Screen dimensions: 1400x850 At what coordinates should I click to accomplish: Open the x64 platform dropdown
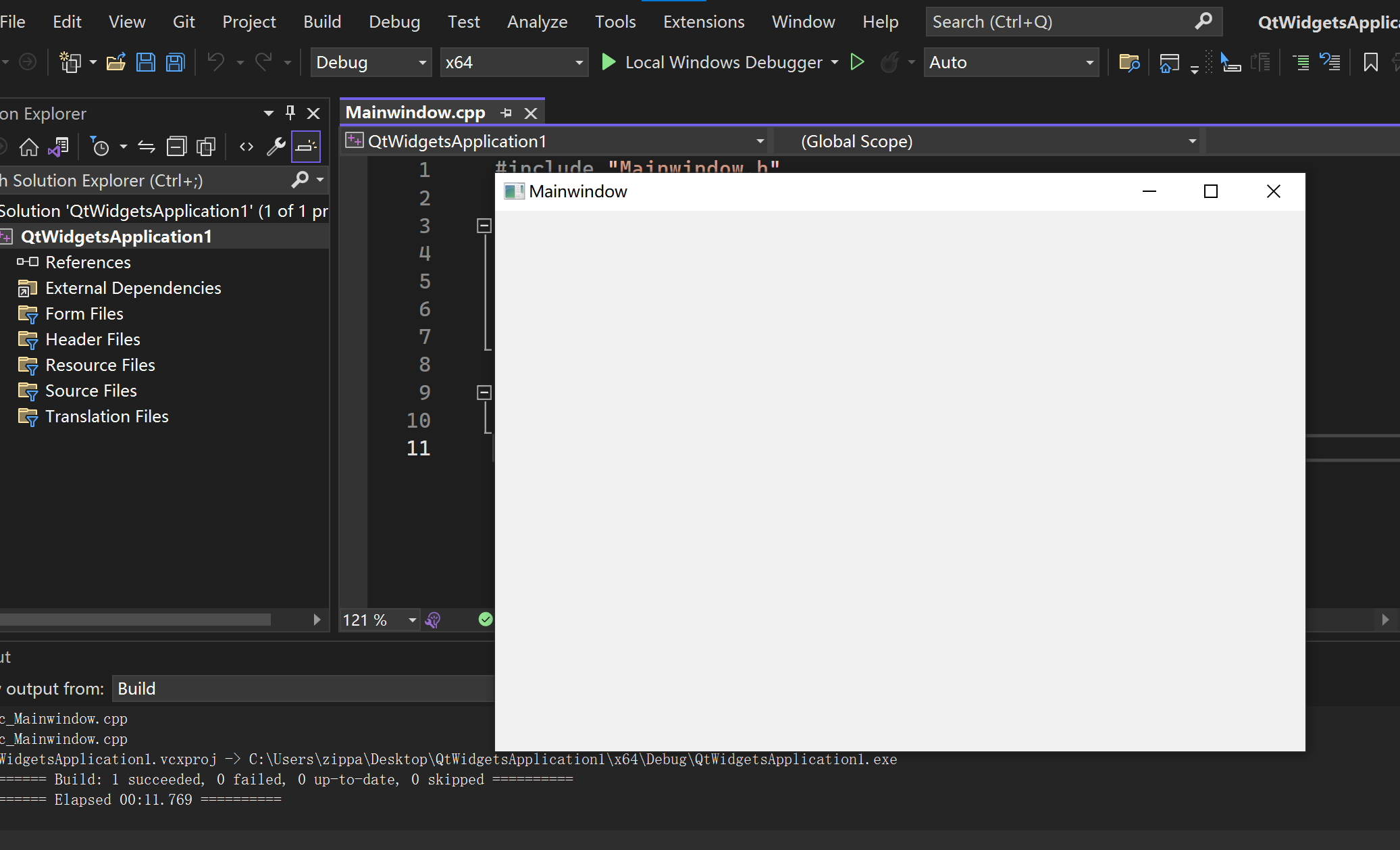point(513,63)
